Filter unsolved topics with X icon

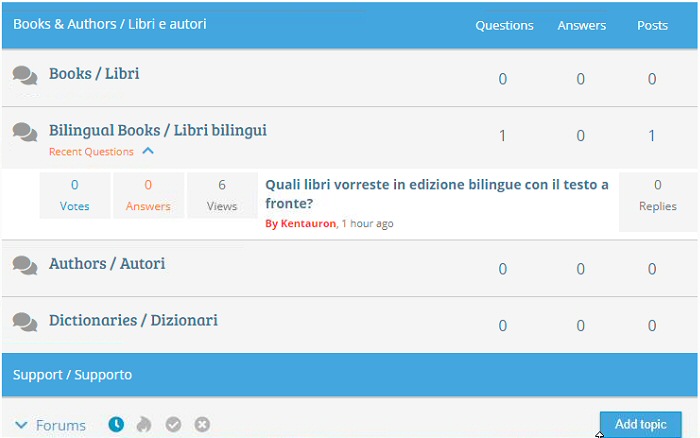(202, 425)
